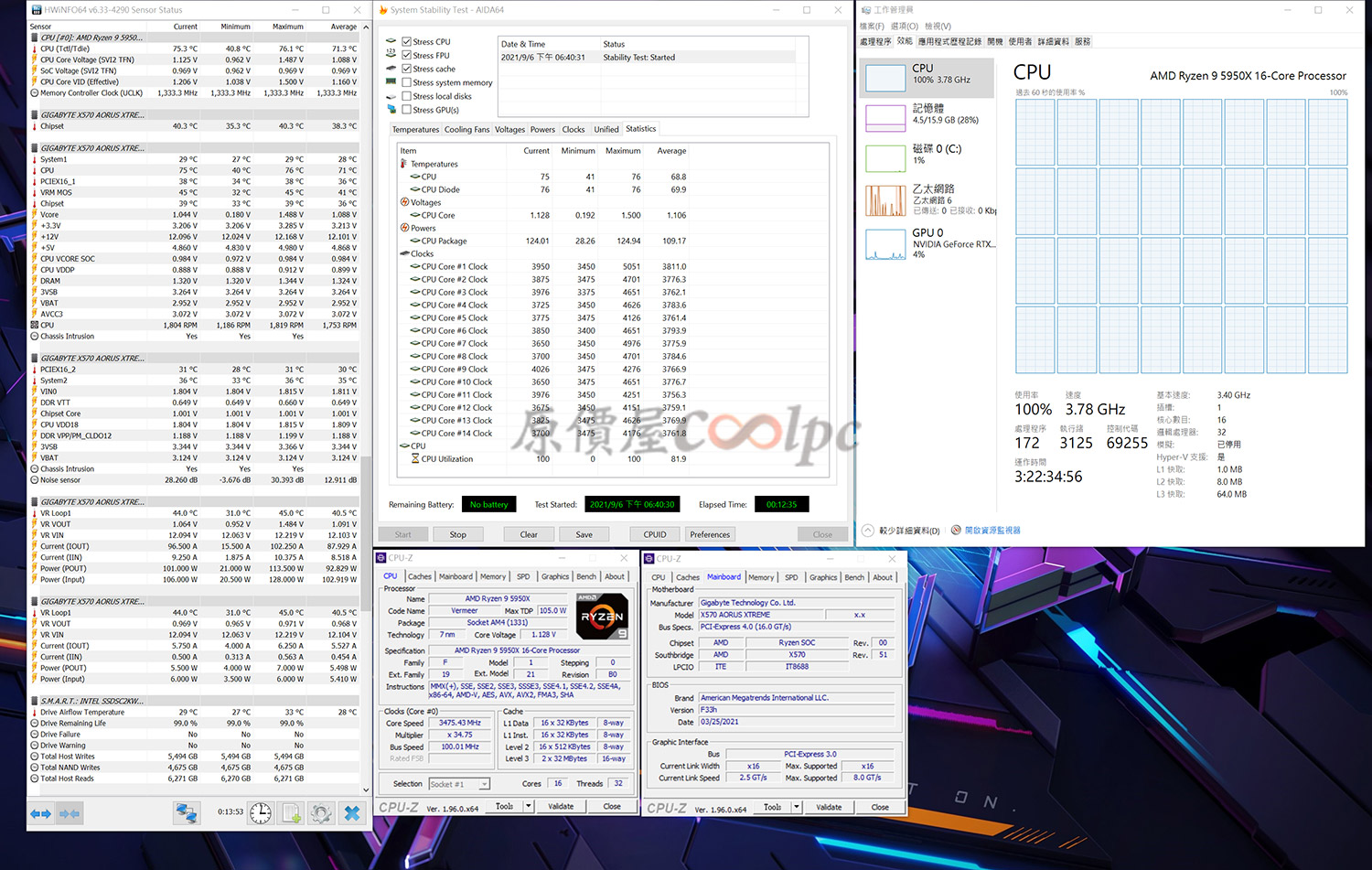This screenshot has height=870, width=1372.
Task: Click the Powers icon in AIDA64 statistics
Action: (x=404, y=228)
